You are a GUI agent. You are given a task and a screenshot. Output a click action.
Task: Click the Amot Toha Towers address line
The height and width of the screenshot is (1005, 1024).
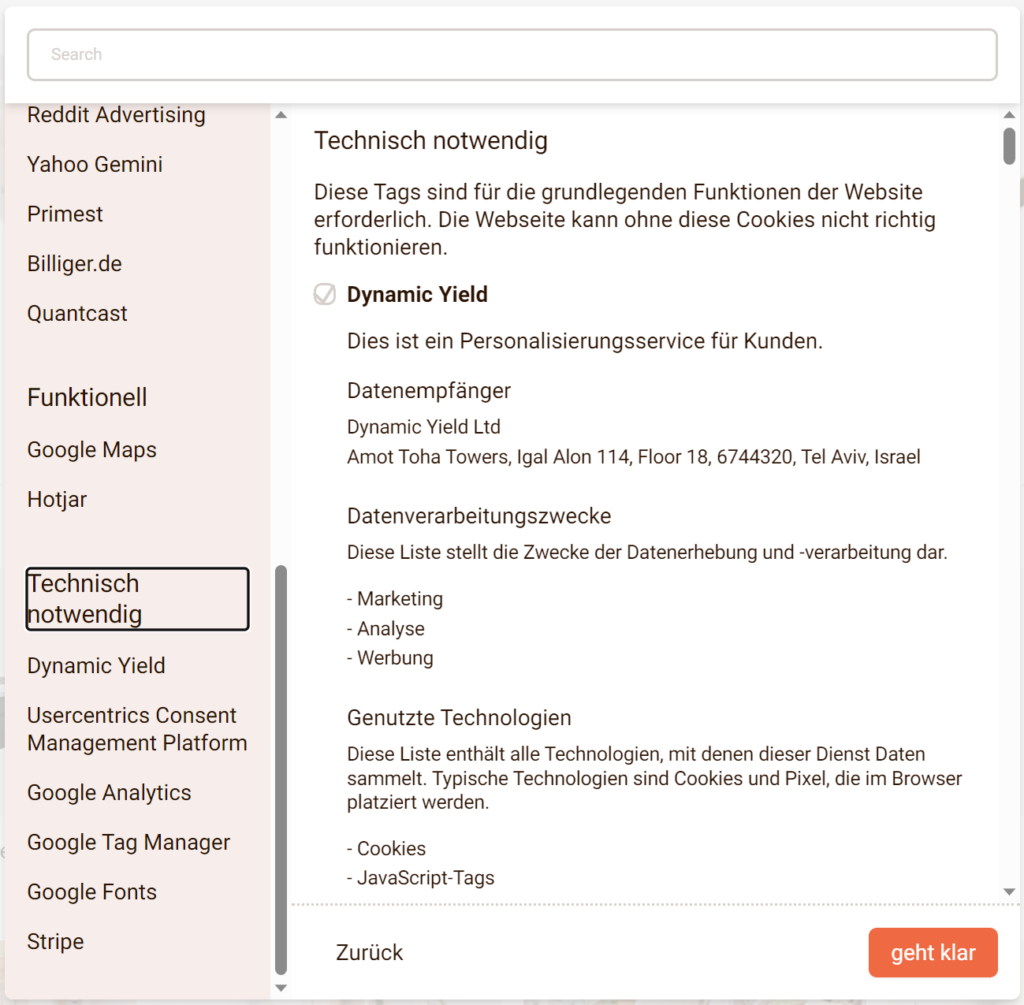point(633,456)
